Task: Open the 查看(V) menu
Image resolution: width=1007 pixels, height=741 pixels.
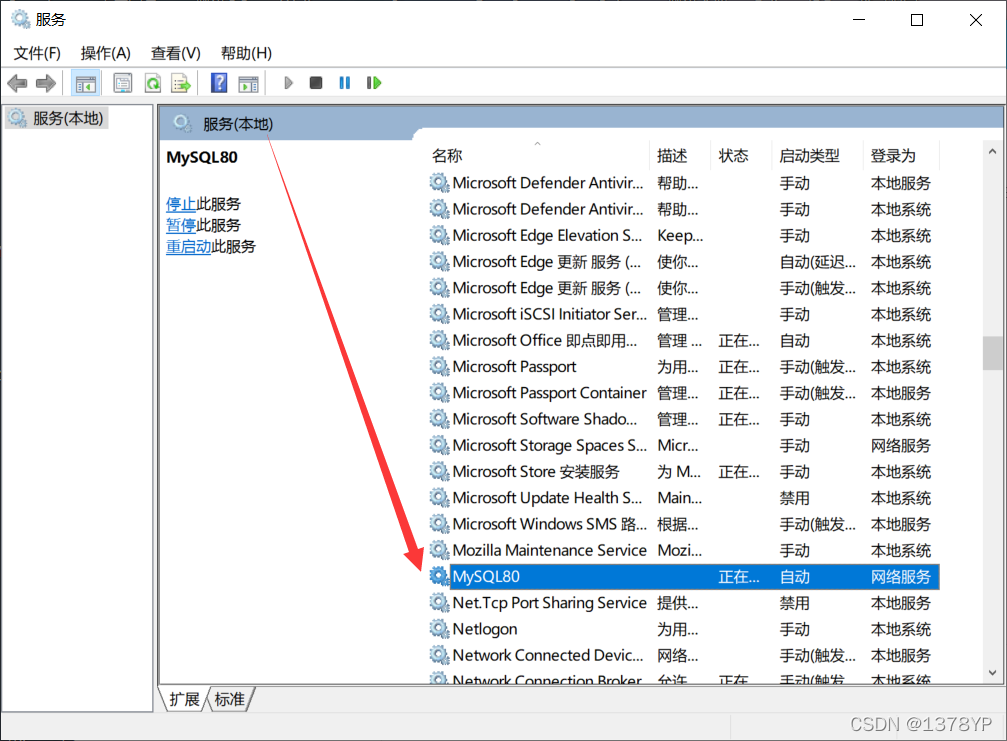Action: (x=175, y=53)
